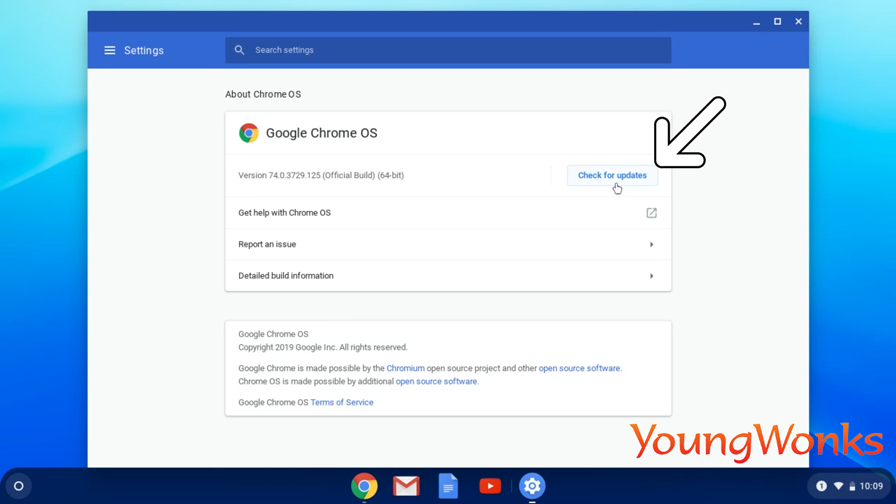Close the Settings window
Image resolution: width=896 pixels, height=504 pixels.
[798, 22]
